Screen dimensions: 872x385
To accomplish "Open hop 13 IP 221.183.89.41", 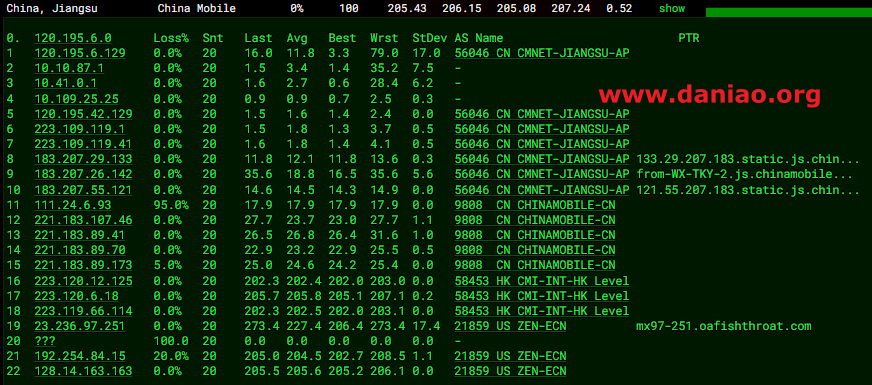I will click(x=80, y=235).
